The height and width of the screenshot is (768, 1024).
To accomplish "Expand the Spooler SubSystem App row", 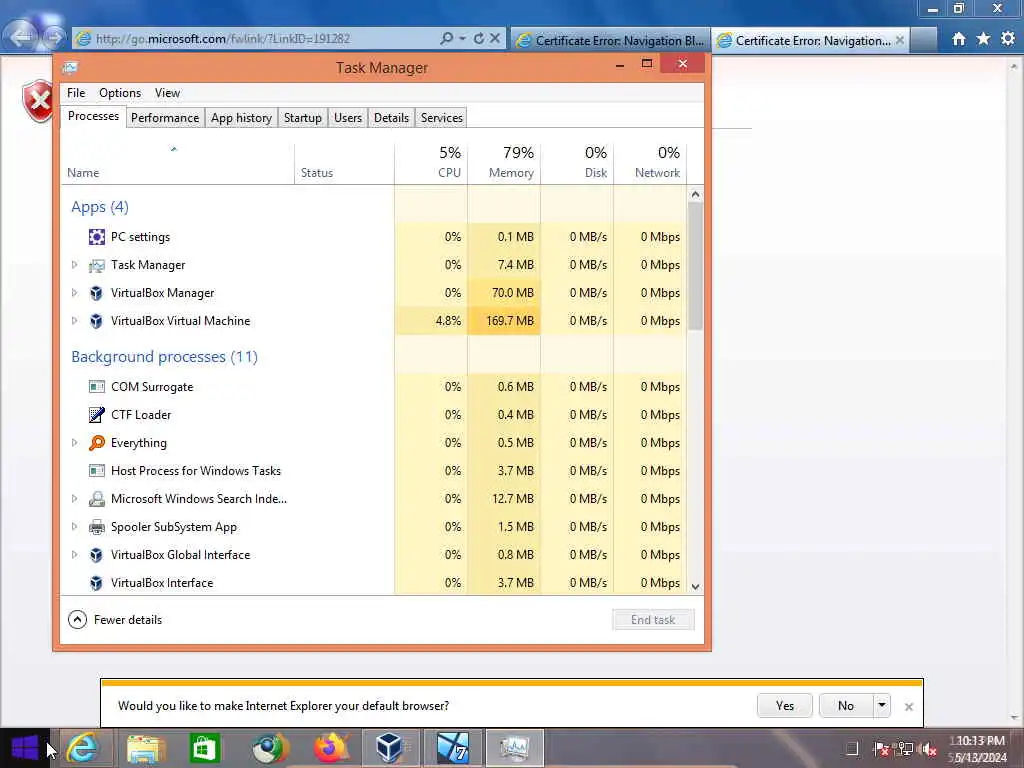I will click(x=74, y=527).
